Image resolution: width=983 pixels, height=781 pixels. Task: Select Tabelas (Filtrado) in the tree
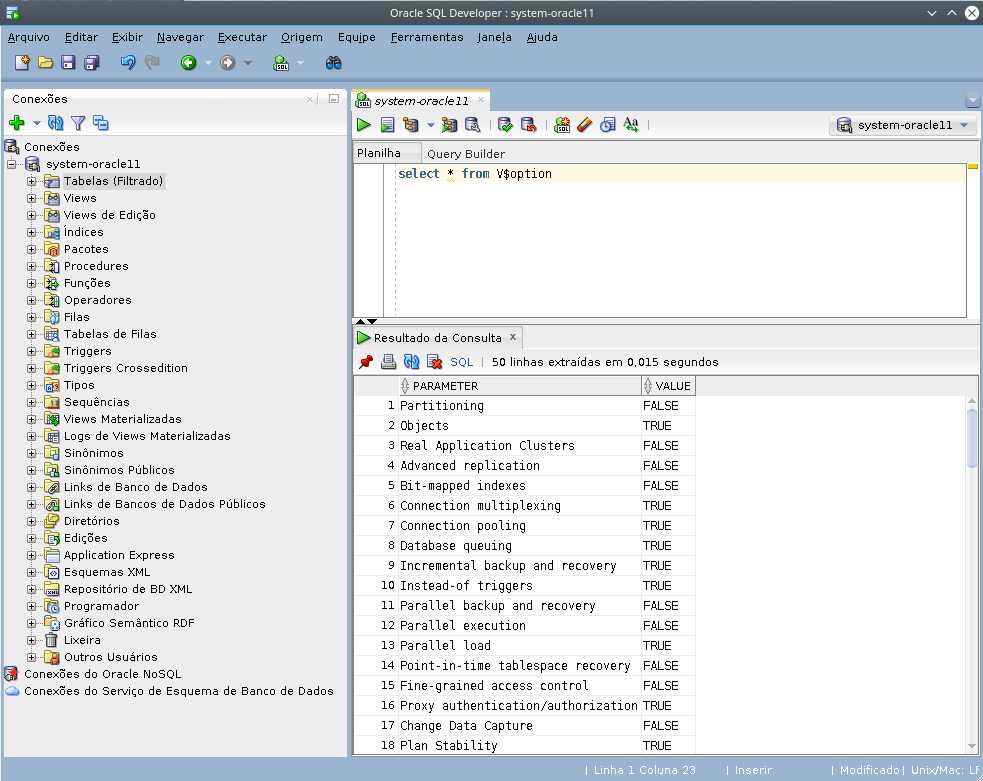click(113, 181)
